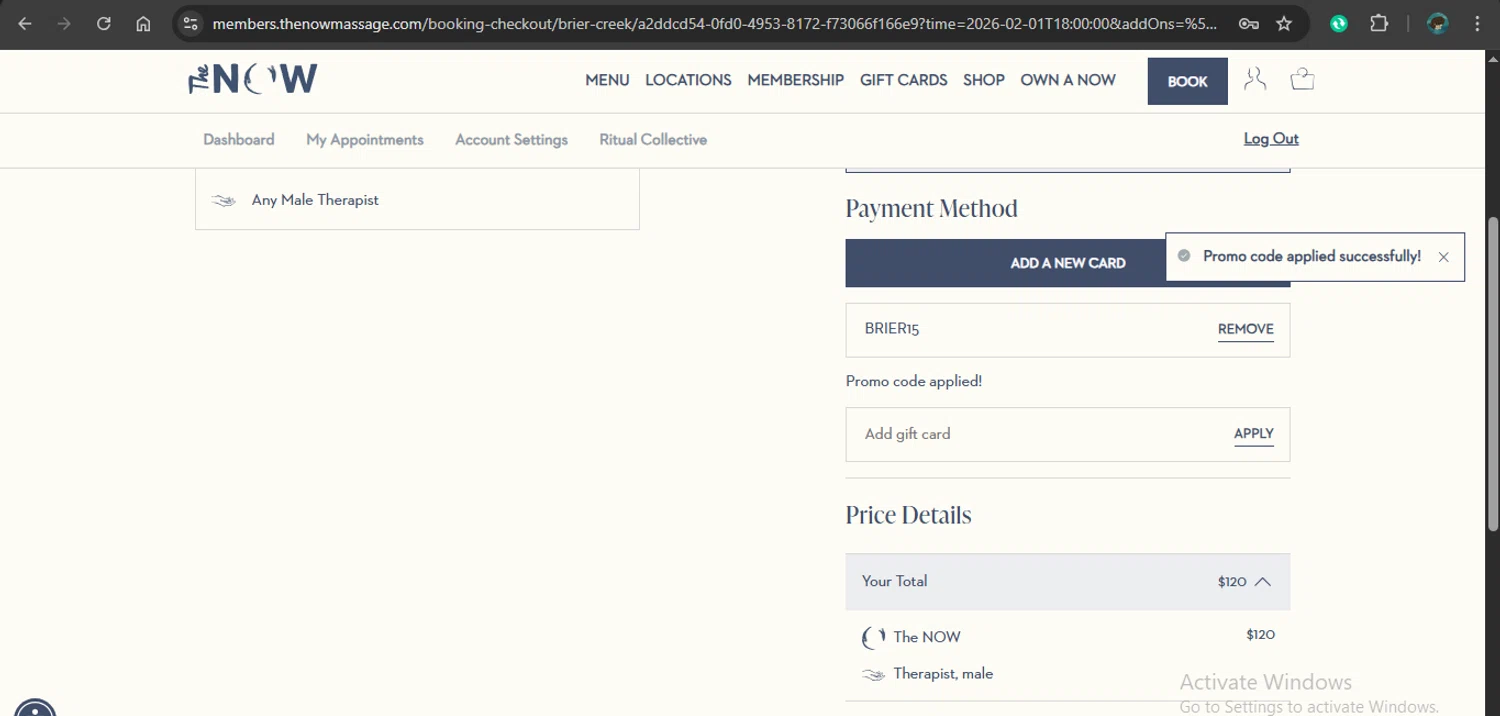1500x716 pixels.
Task: Go back in browser history
Action: (25, 24)
